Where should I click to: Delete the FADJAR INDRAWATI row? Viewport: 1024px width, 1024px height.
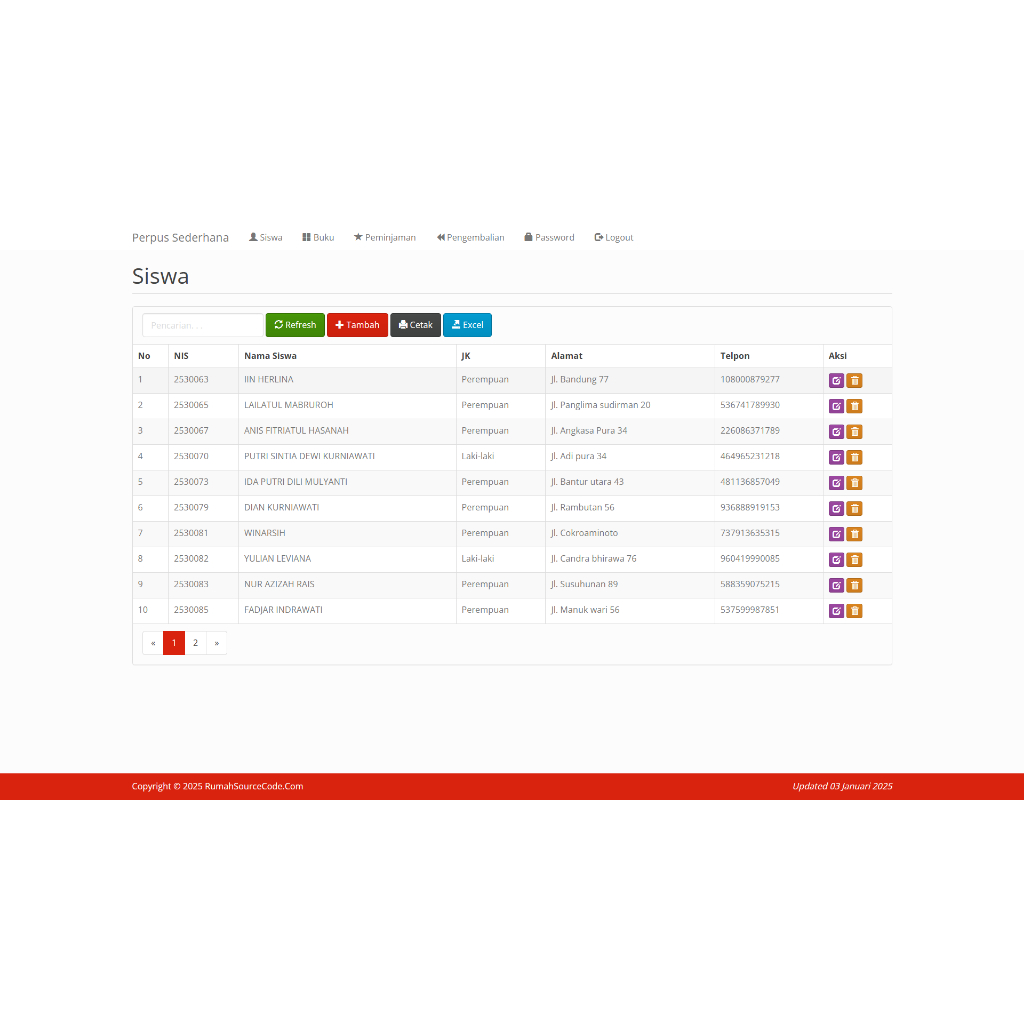(x=854, y=611)
